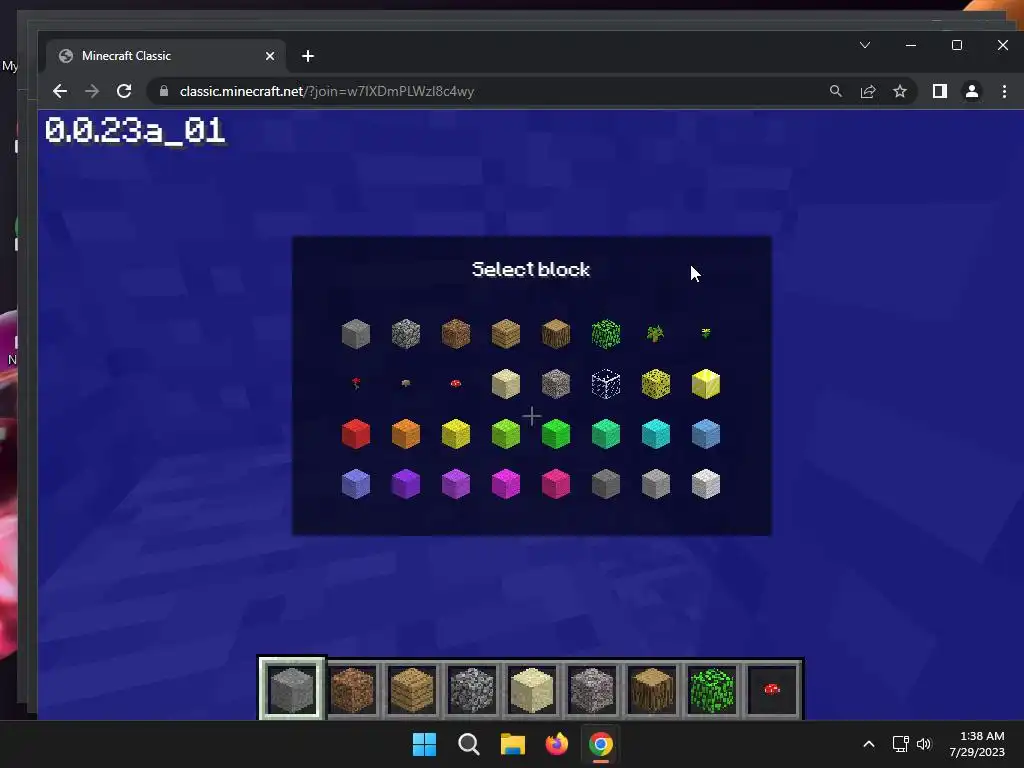The image size is (1024, 768).
Task: Choose the light gray wool block
Action: coord(656,484)
